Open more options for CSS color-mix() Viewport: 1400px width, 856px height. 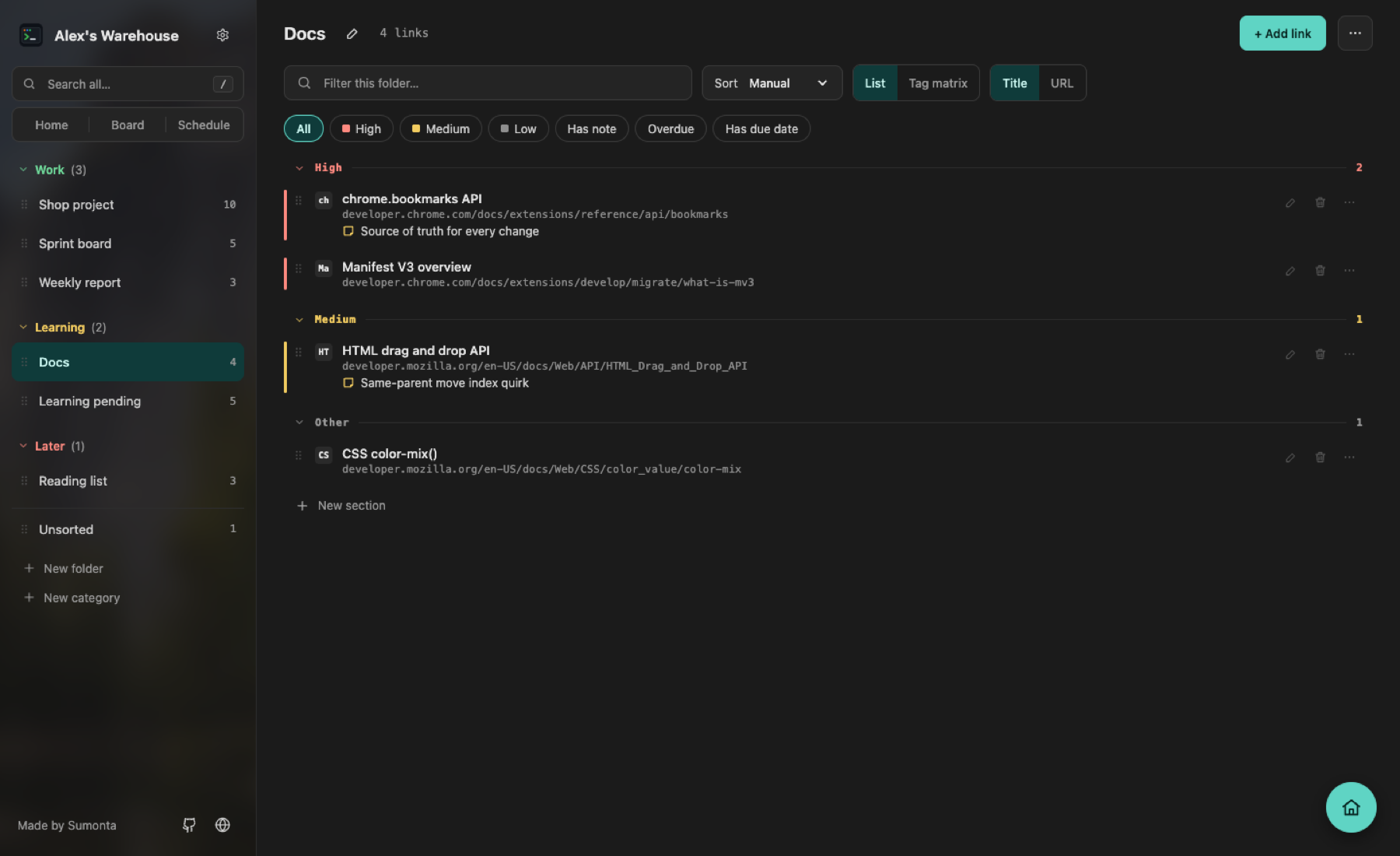pyautogui.click(x=1349, y=458)
